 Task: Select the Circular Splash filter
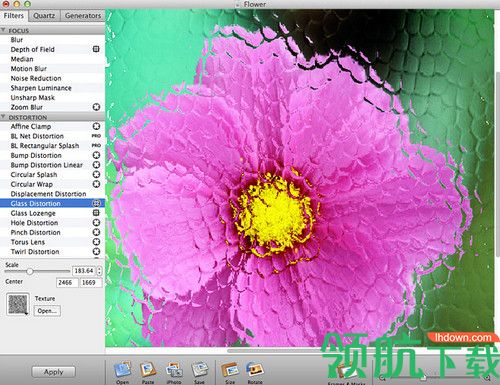52,175
